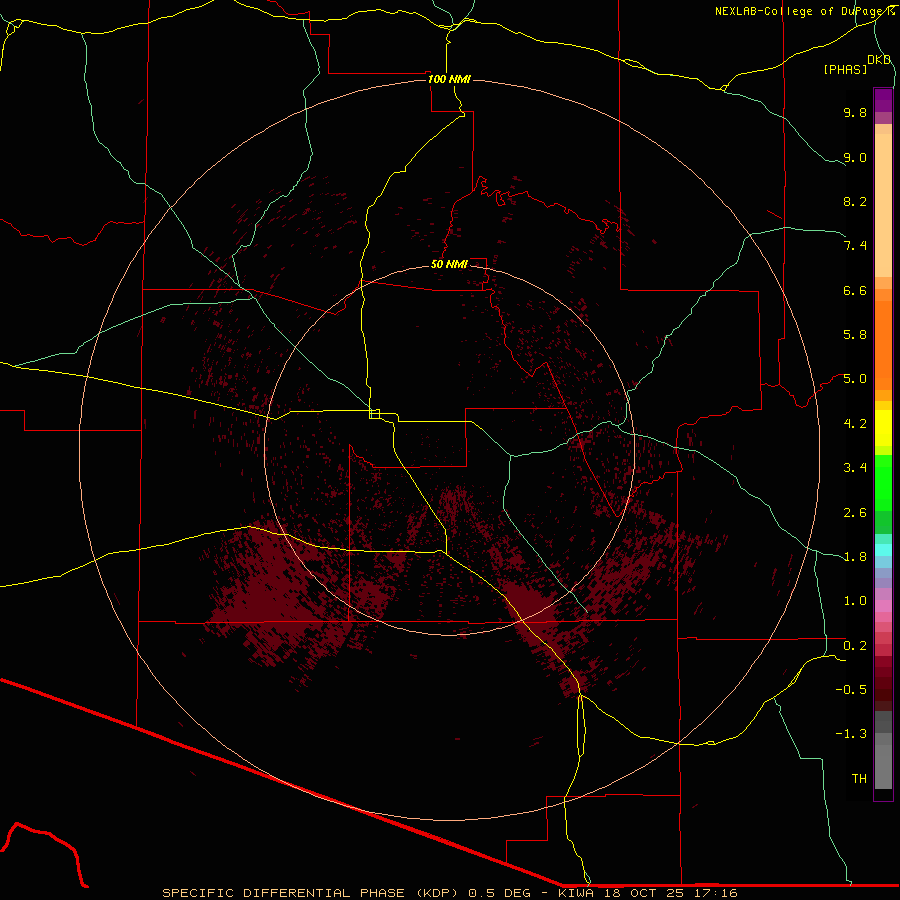Image resolution: width=900 pixels, height=900 pixels.
Task: Click the 9.0 value on the color scale
Action: (855, 157)
